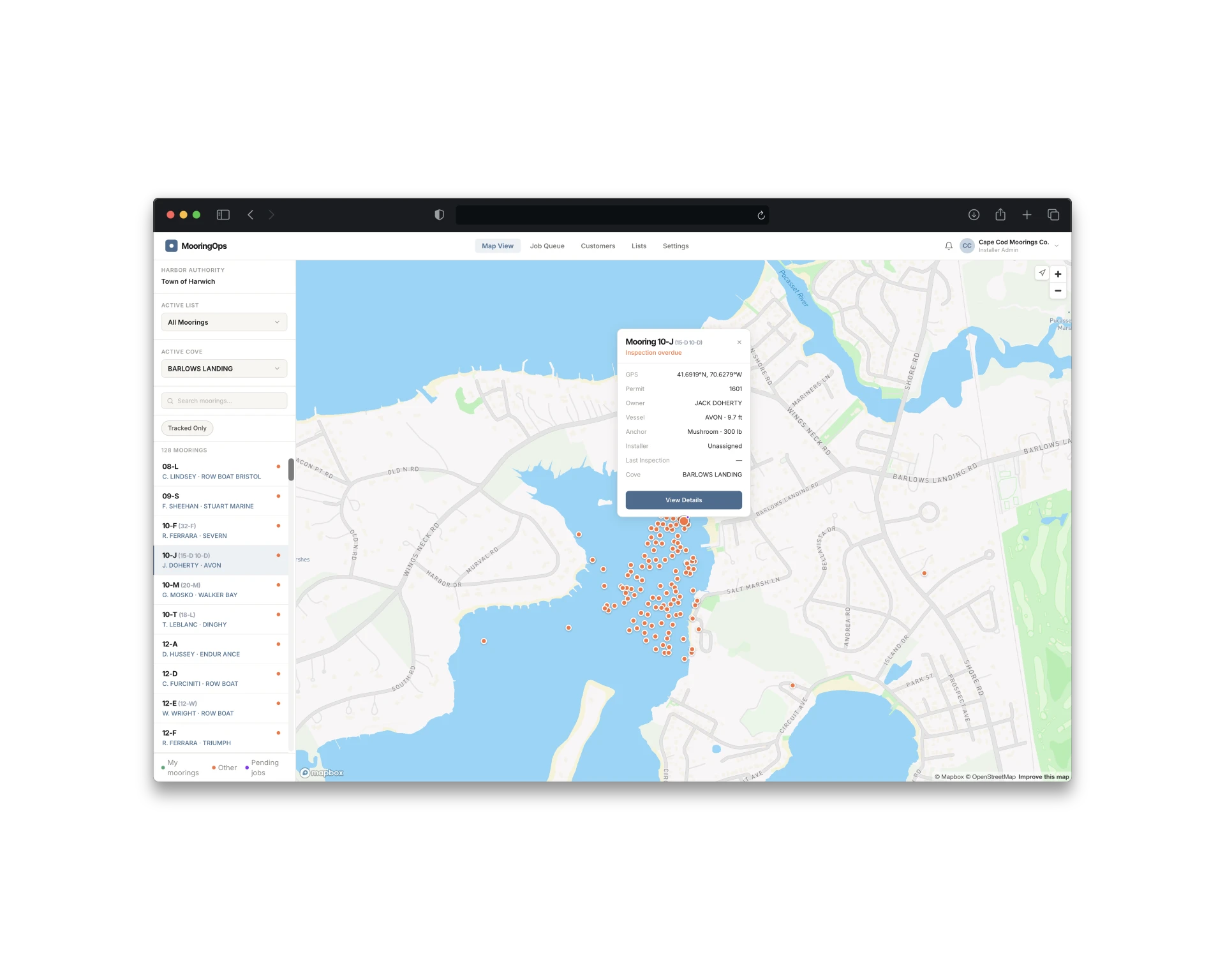Expand the Cape Cod Moorings Co. account menu

coord(1057,246)
